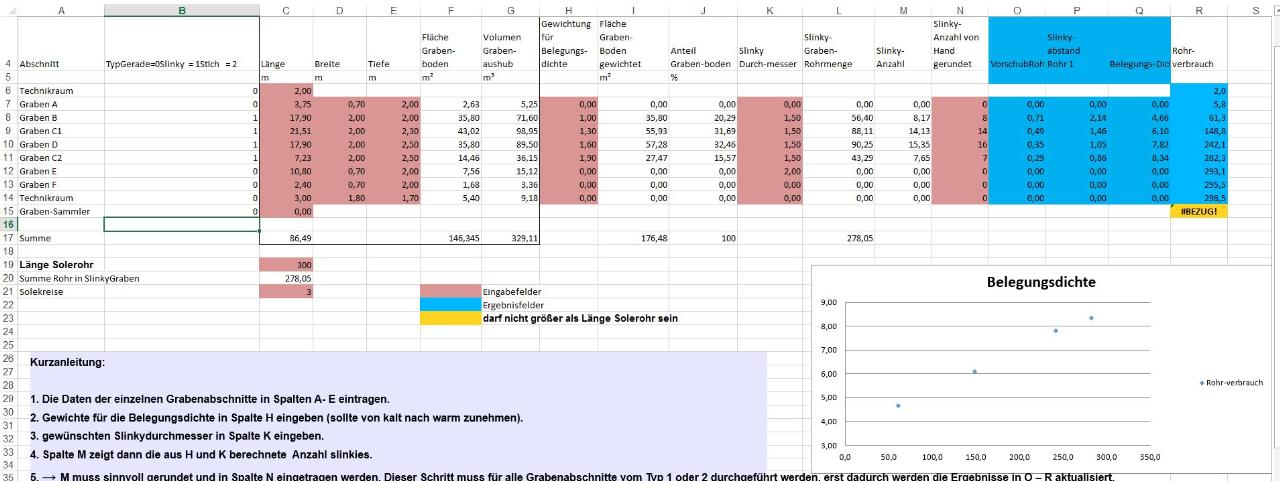Click the Länge value 21,51
Viewport: 1280px width, 481px height.
[286, 131]
